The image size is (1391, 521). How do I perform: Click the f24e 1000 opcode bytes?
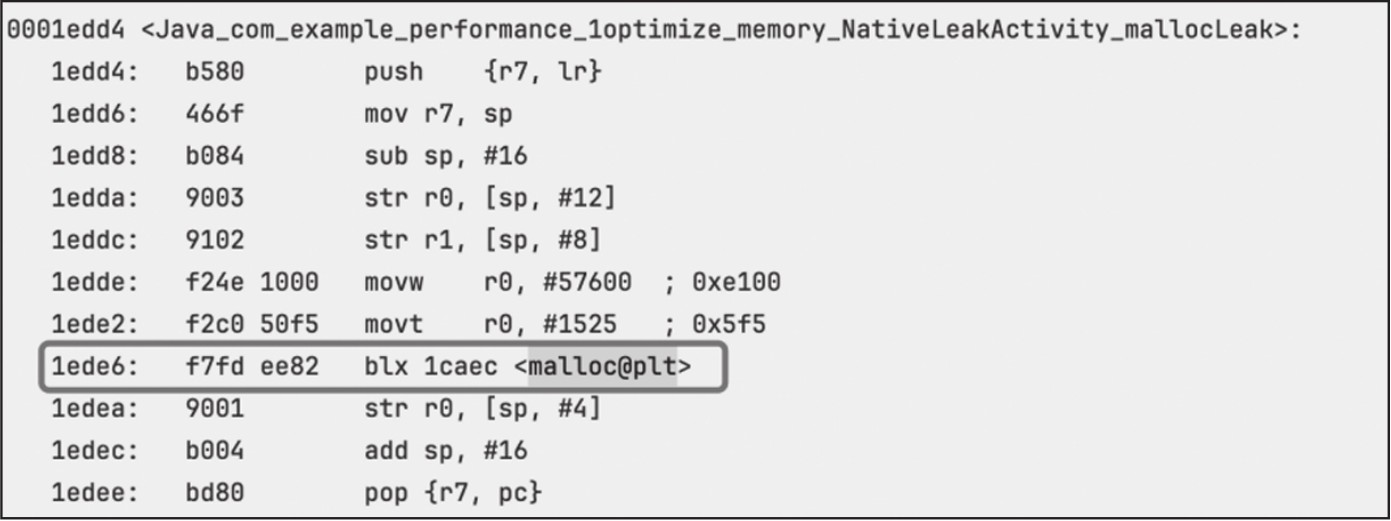(252, 283)
